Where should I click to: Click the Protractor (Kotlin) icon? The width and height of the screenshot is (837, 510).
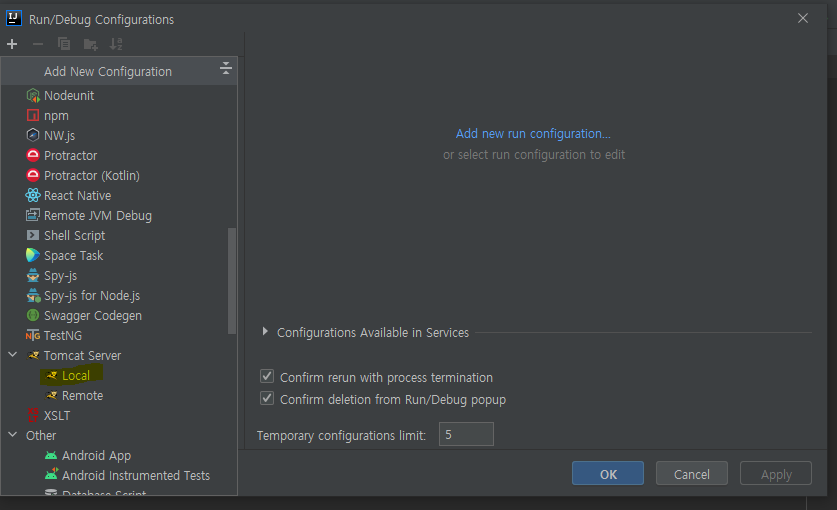(x=33, y=175)
